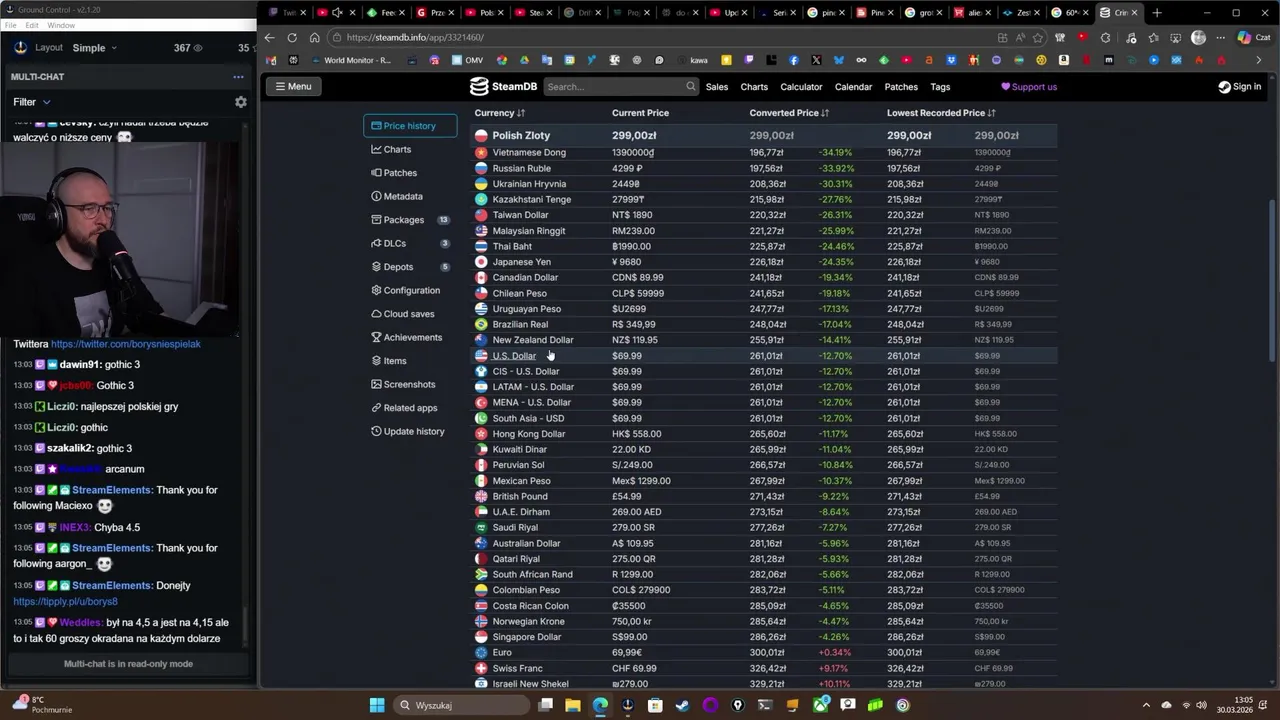Open the Items sidebar section
Viewport: 1280px width, 720px height.
pos(389,361)
